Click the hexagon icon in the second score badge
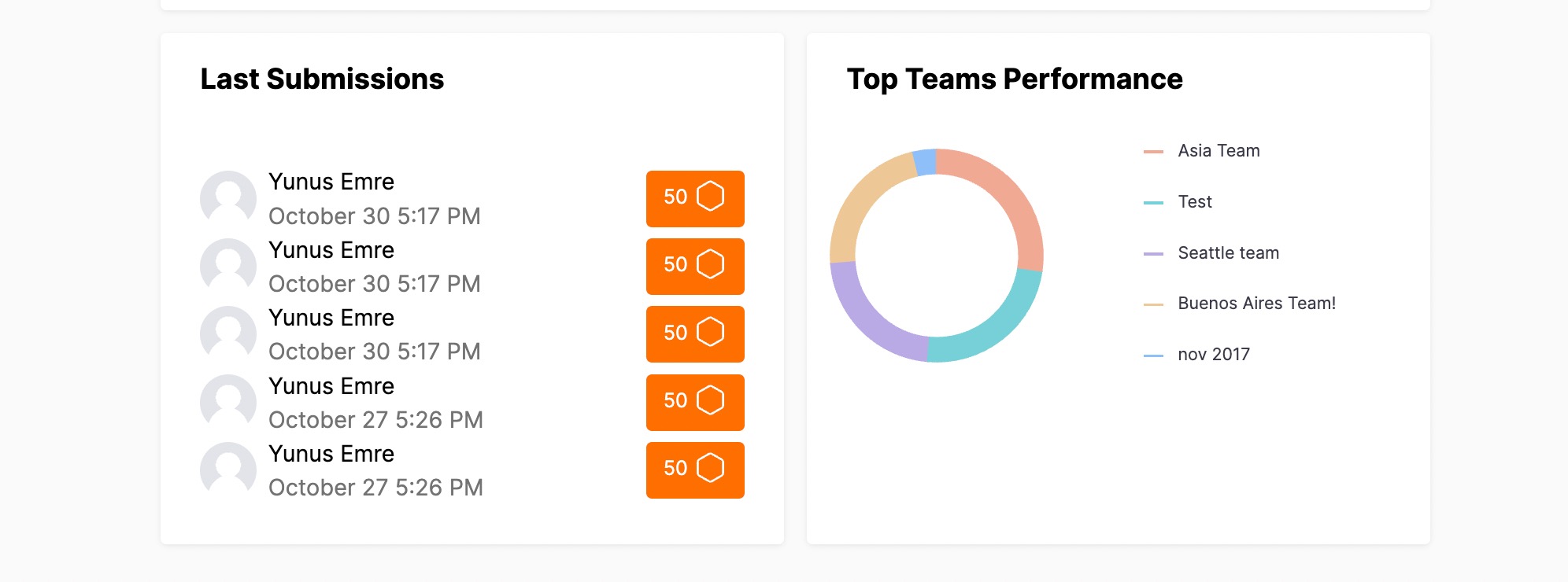Screen dimensions: 1568x582 tap(710, 264)
